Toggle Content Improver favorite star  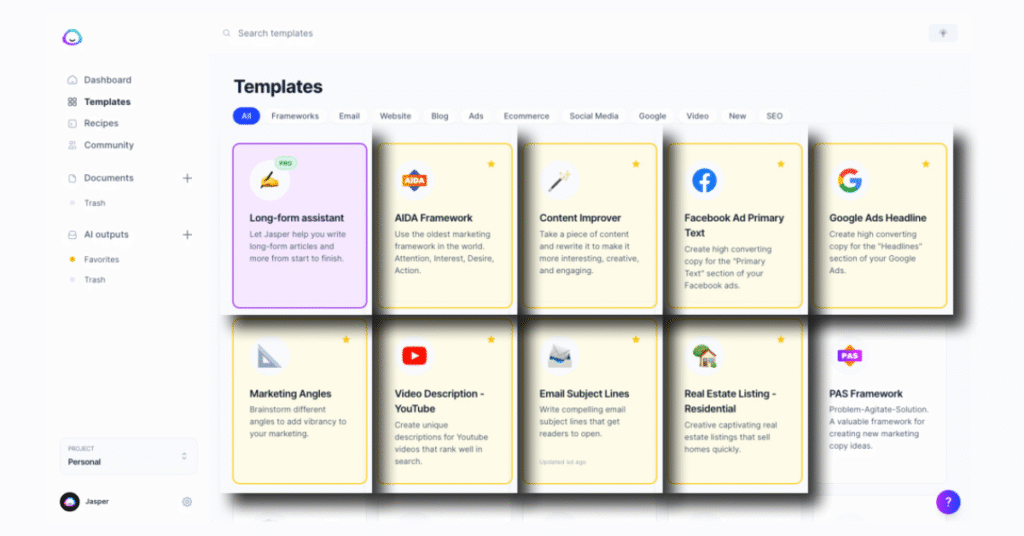(636, 164)
